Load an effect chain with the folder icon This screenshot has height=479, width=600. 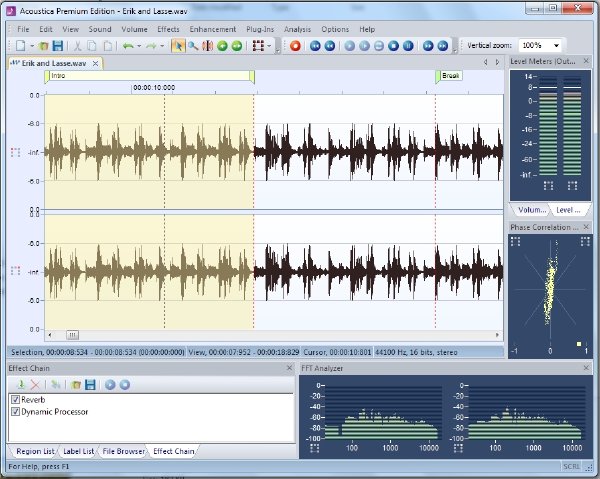[x=76, y=385]
